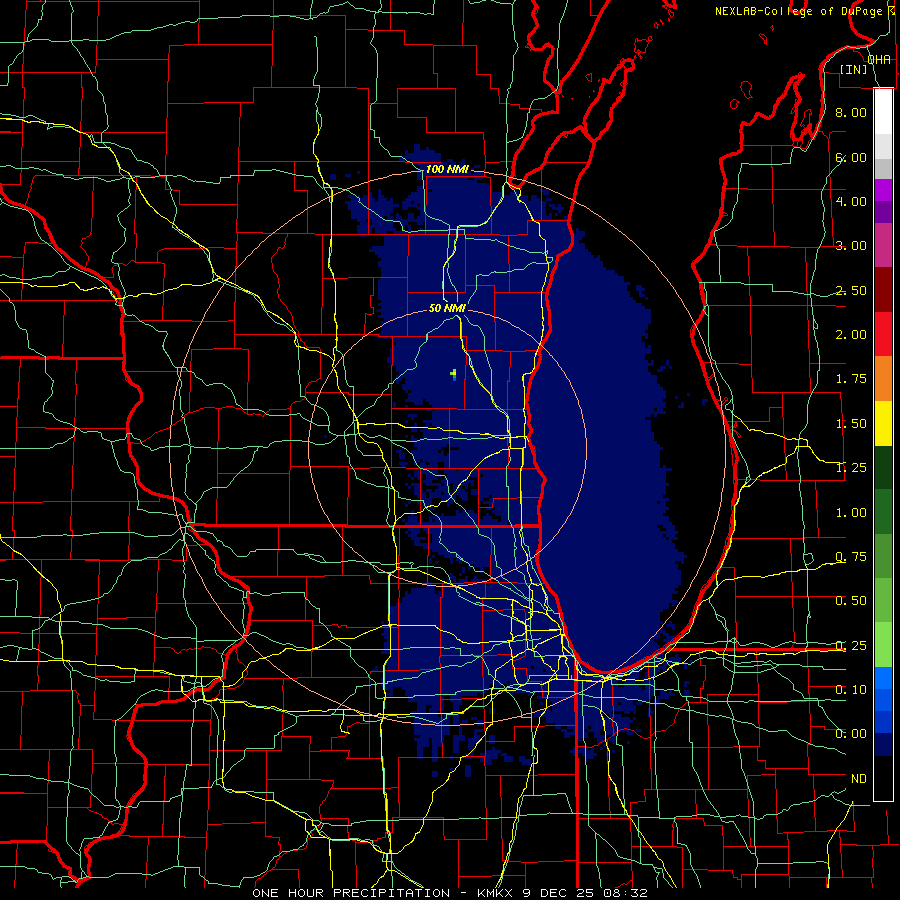Click the 2.00 legend value
This screenshot has height=900, width=900.
click(x=851, y=335)
